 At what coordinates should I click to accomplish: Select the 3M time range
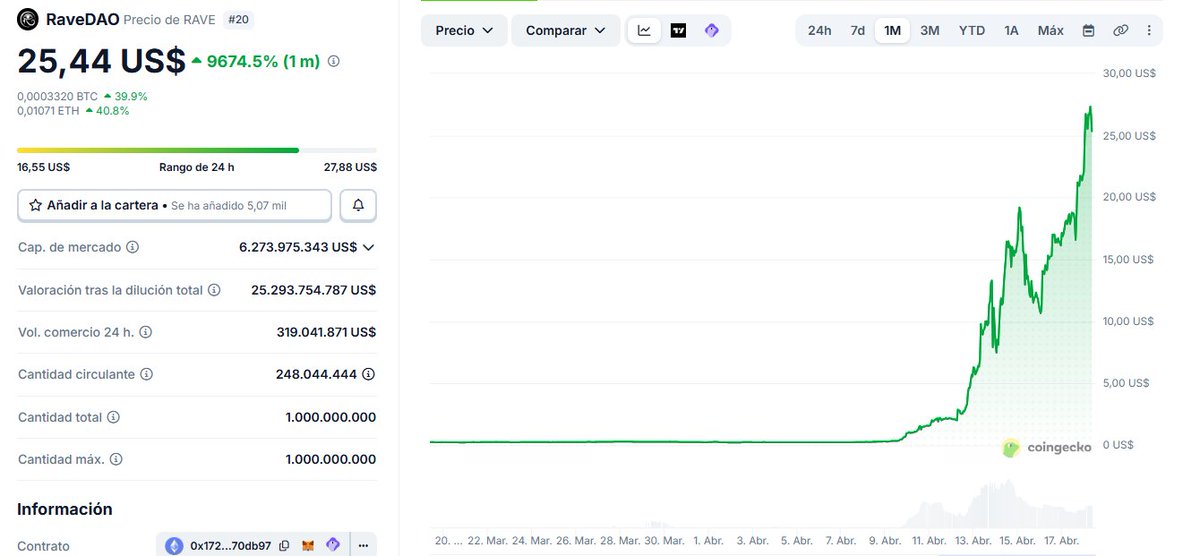click(x=930, y=31)
